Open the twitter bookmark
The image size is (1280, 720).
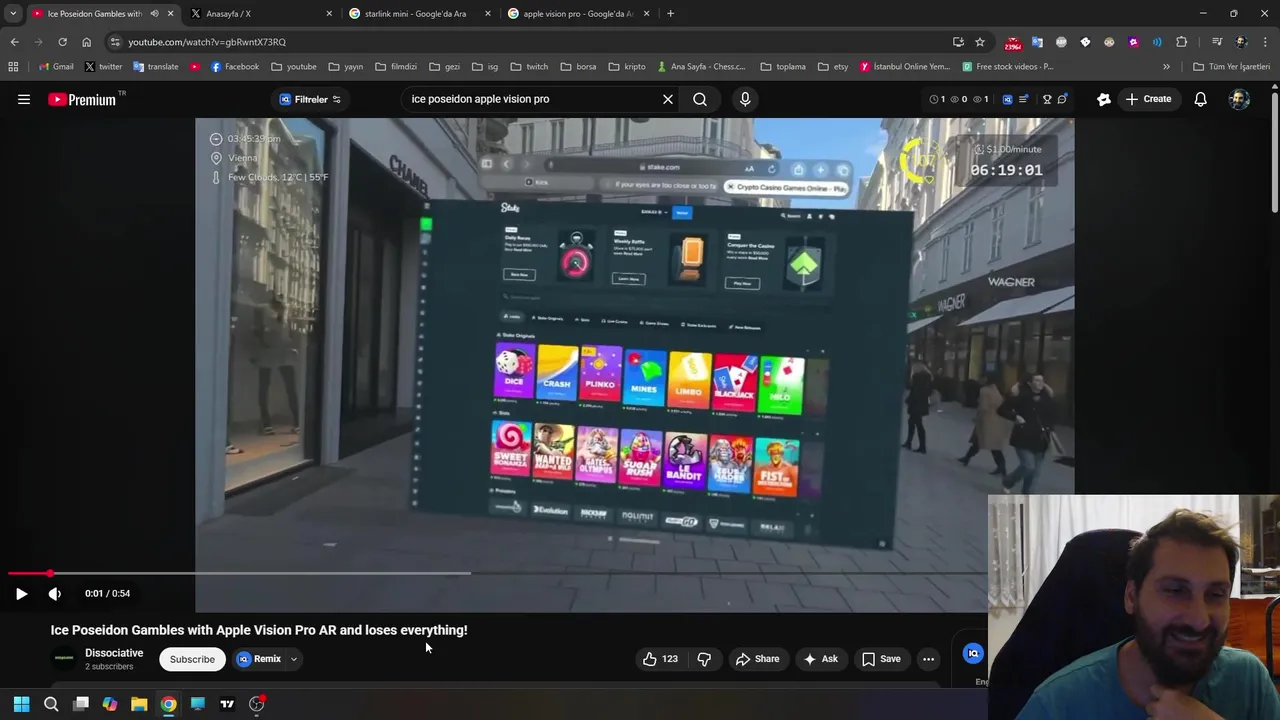[x=104, y=67]
